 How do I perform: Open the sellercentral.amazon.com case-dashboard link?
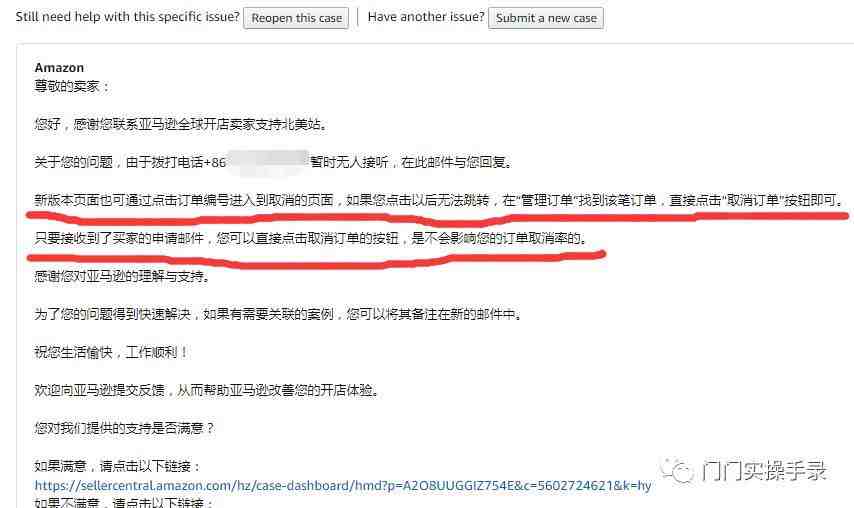[343, 485]
